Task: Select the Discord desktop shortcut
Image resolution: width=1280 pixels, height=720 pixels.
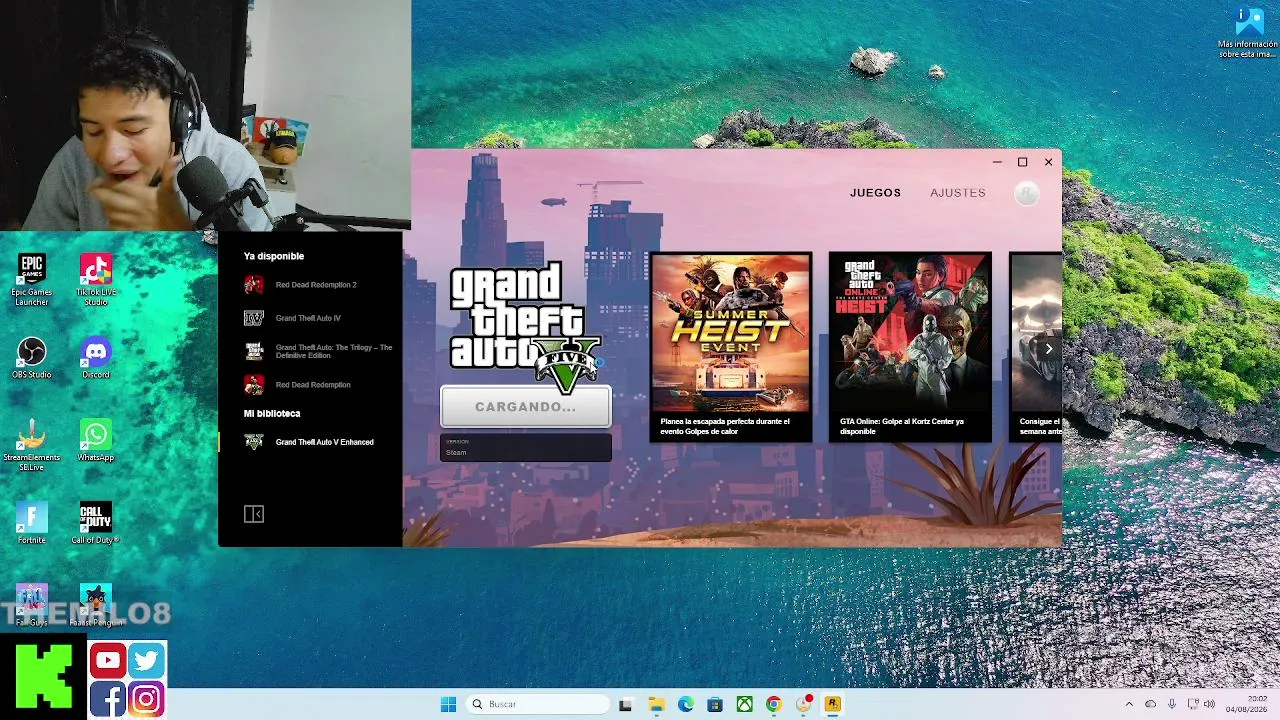Action: [x=96, y=358]
